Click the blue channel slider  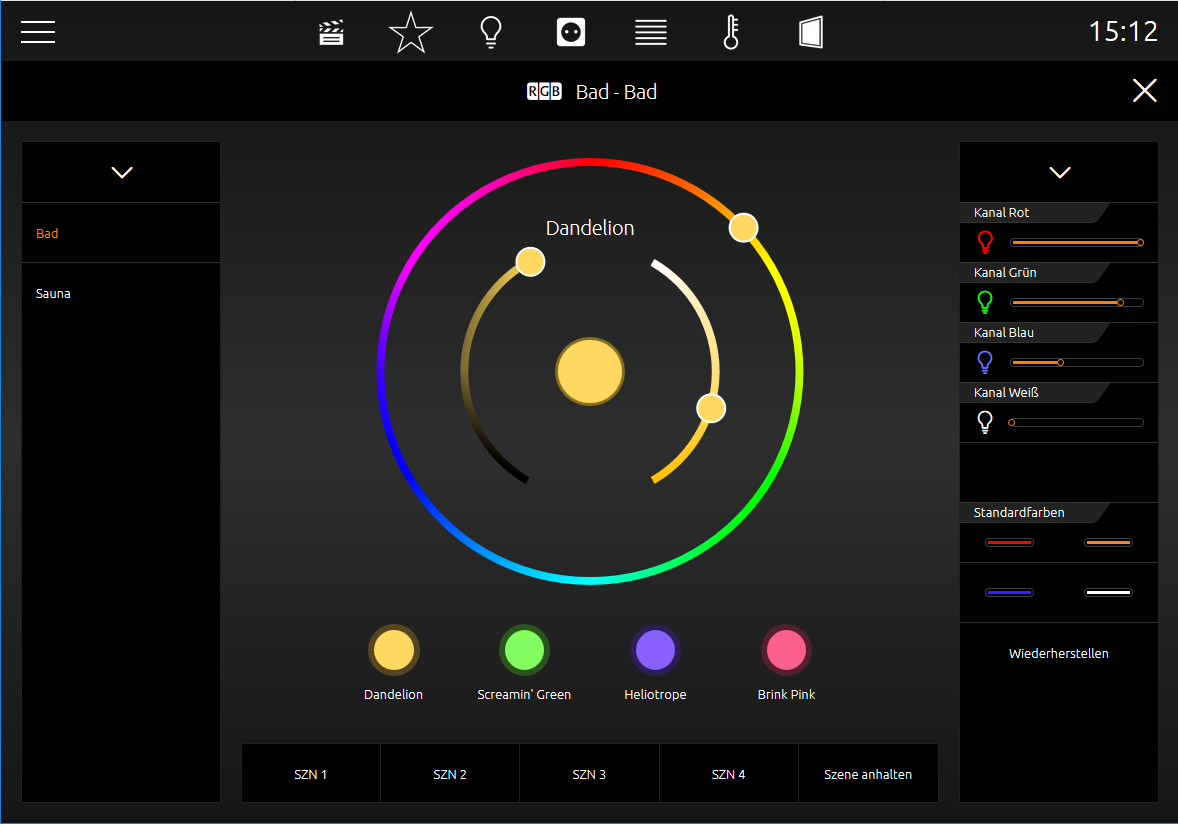pos(1077,363)
